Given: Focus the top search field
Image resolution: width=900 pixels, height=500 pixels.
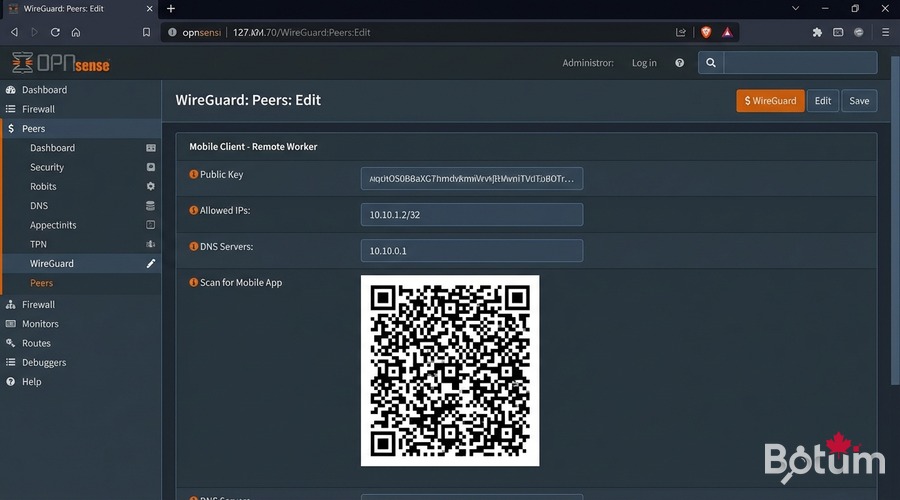Looking at the screenshot, I should tap(800, 63).
